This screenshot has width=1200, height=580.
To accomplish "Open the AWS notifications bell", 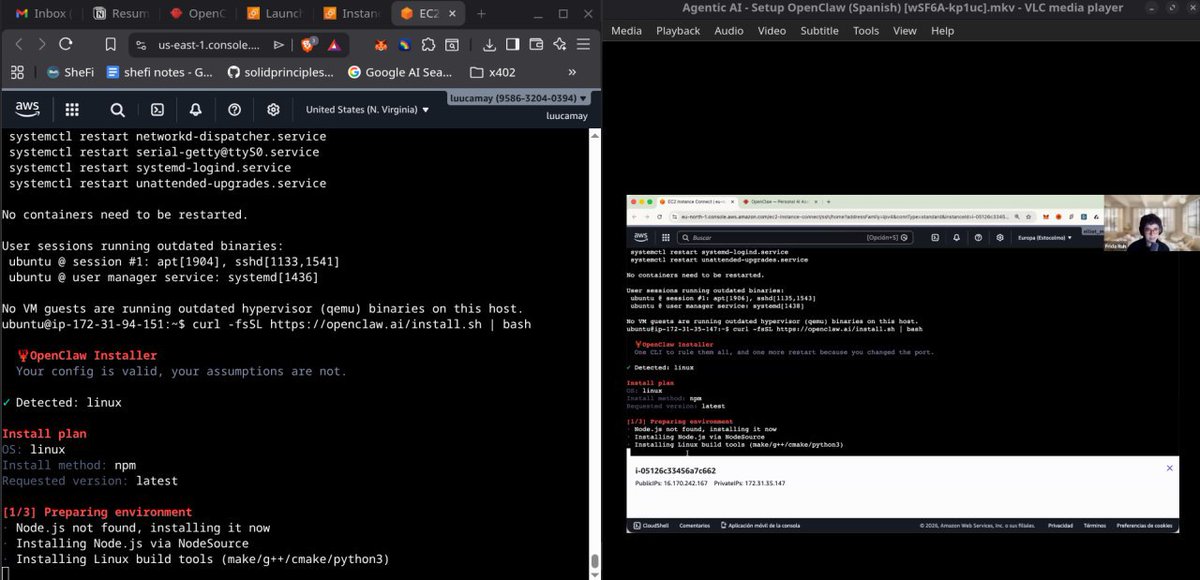I will [x=196, y=110].
